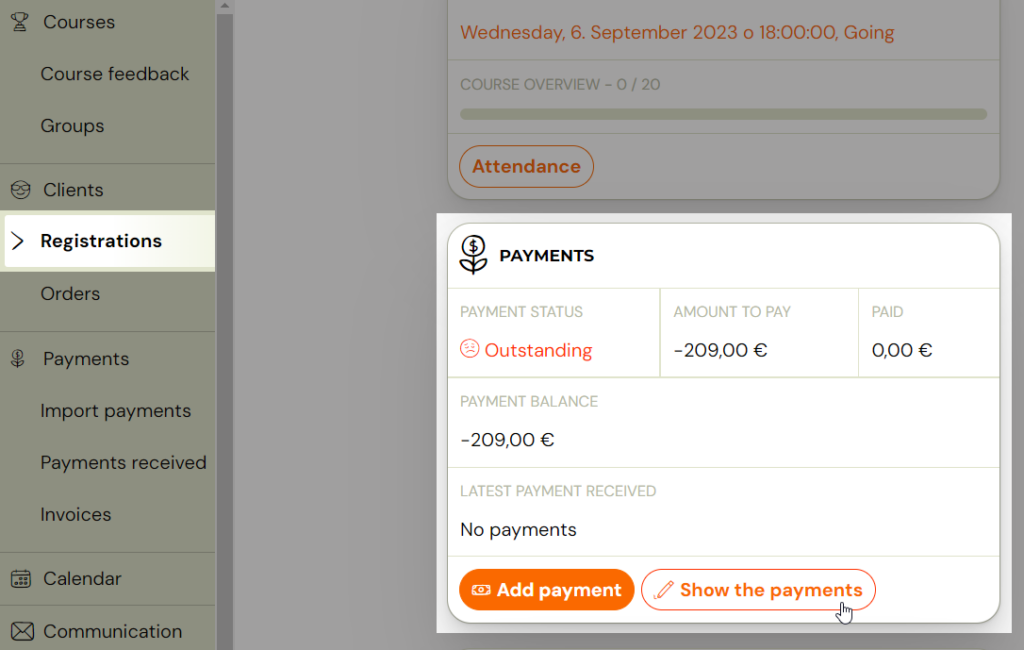Go to Import payments

click(116, 411)
